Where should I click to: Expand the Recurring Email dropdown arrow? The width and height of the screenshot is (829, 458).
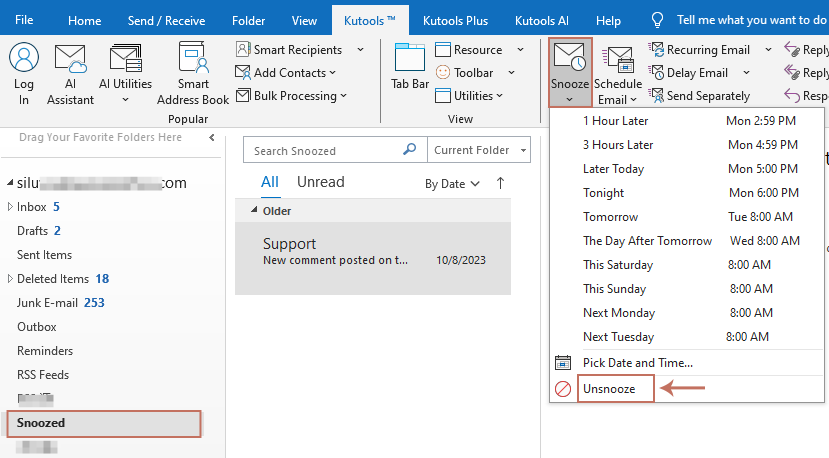(768, 50)
